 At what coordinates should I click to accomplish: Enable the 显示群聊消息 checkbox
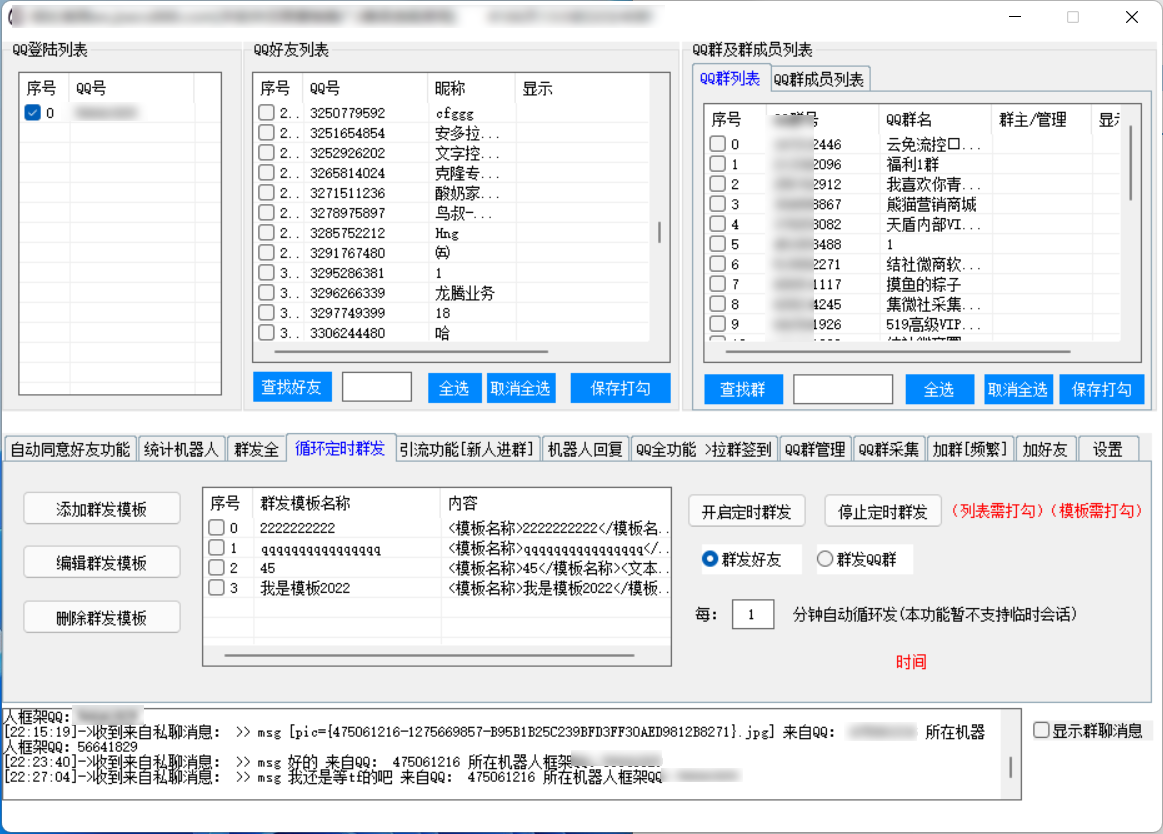click(x=1042, y=731)
